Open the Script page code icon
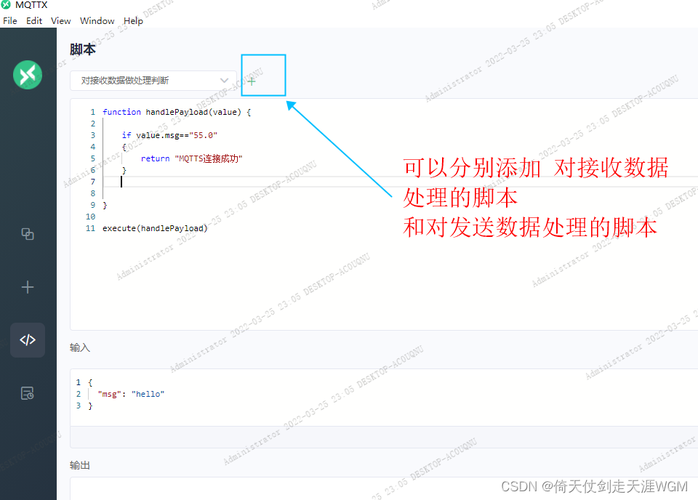Screen dimensions: 698x500 click(x=28, y=340)
